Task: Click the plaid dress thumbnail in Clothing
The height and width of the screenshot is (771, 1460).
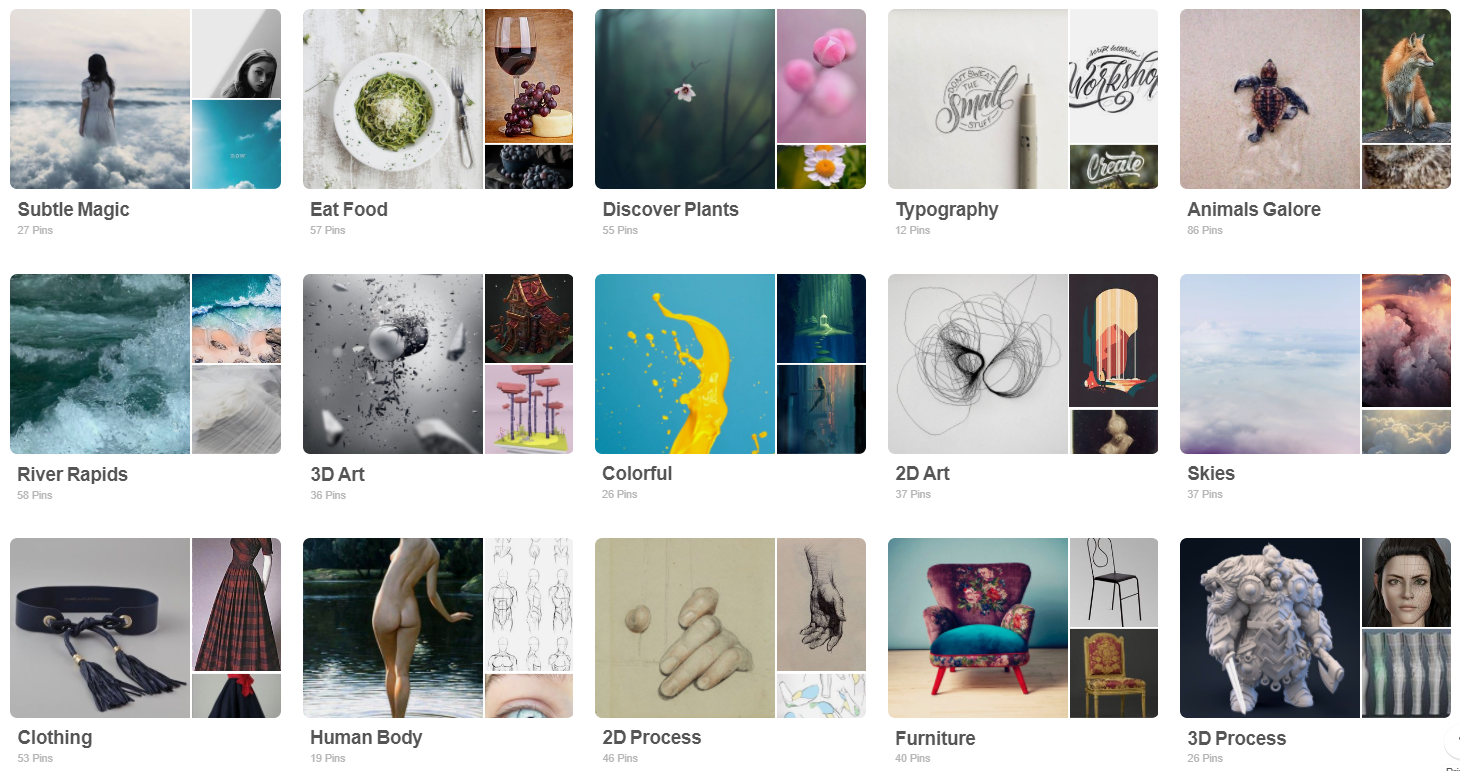Action: coord(236,604)
